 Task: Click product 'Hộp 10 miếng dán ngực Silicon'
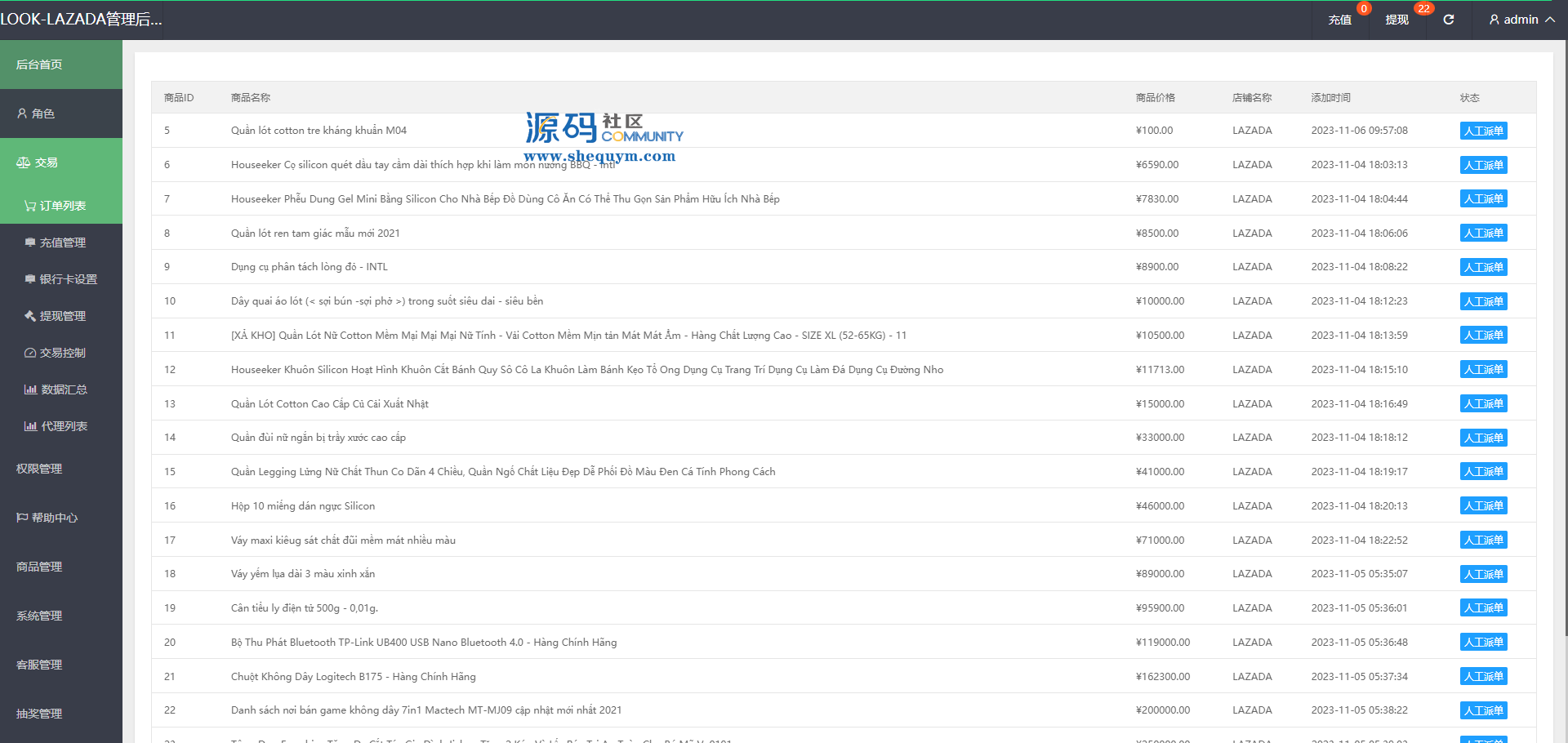303,505
